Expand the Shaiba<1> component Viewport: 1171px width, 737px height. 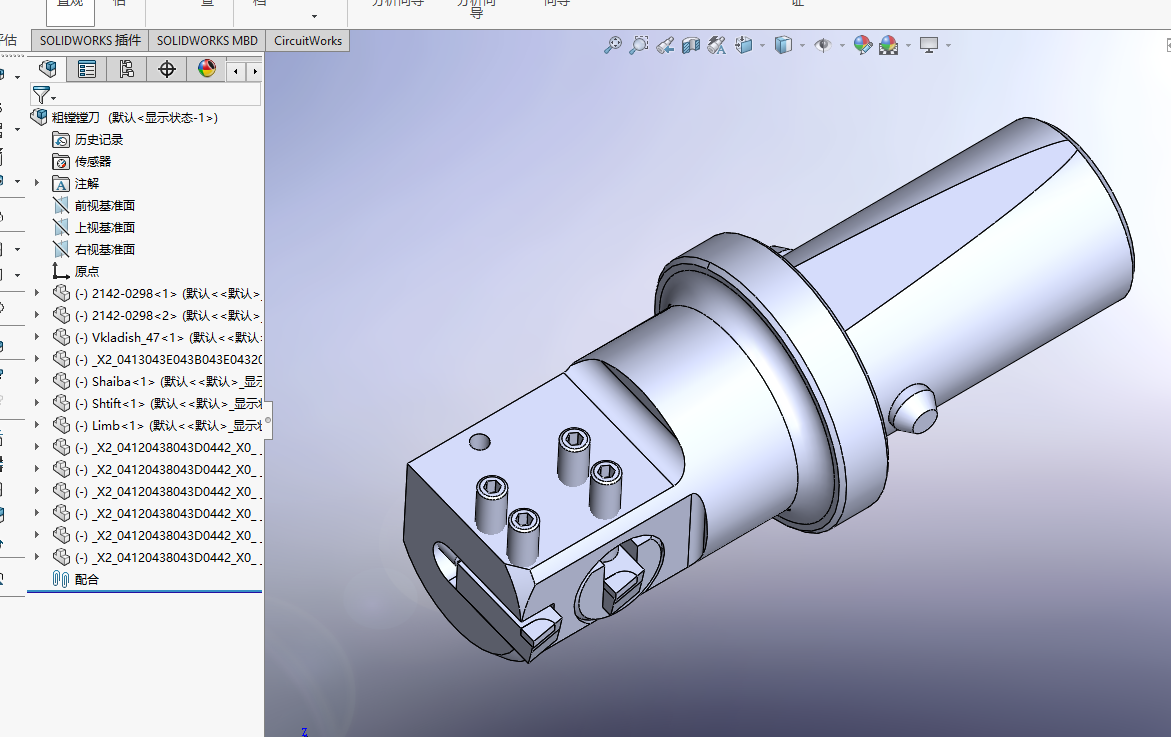[37, 381]
